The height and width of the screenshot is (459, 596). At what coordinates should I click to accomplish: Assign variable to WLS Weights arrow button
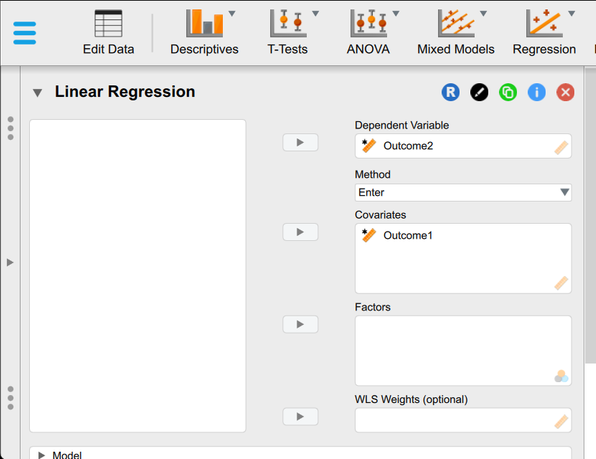[x=300, y=416]
